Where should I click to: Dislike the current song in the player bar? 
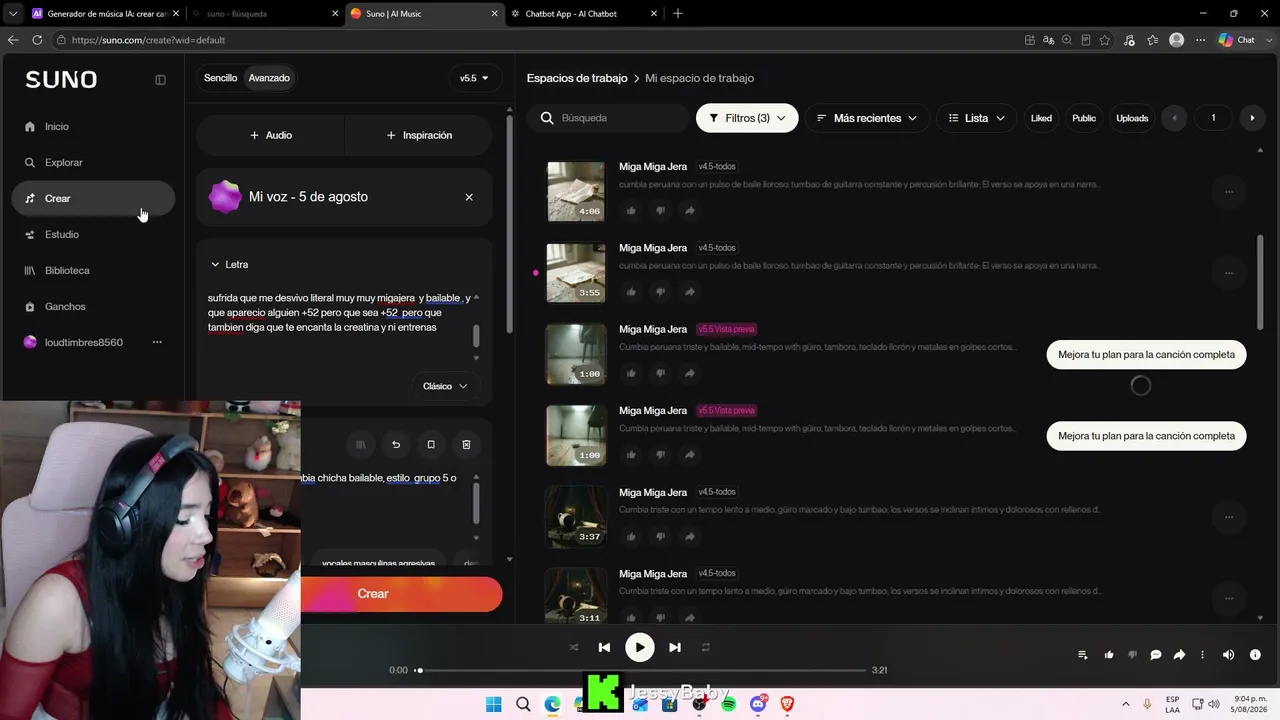[1132, 655]
